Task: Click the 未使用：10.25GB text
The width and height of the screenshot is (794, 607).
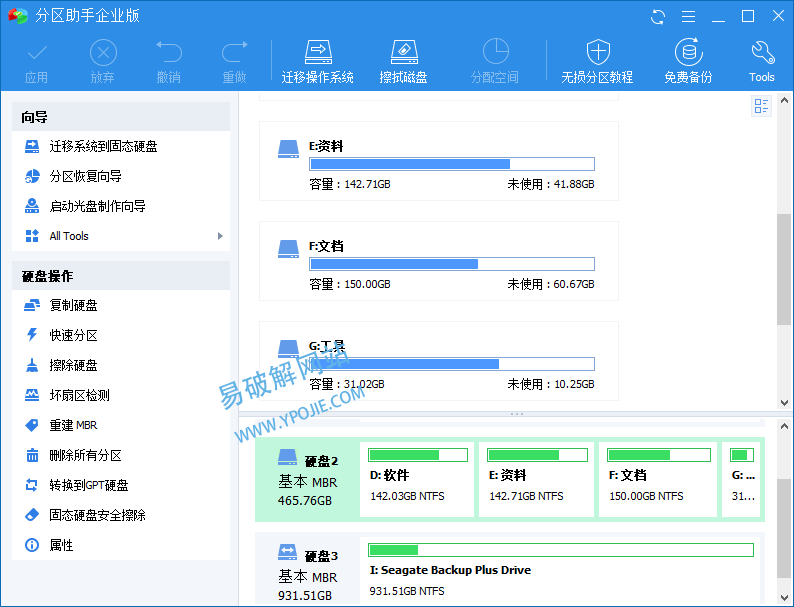Action: (551, 384)
